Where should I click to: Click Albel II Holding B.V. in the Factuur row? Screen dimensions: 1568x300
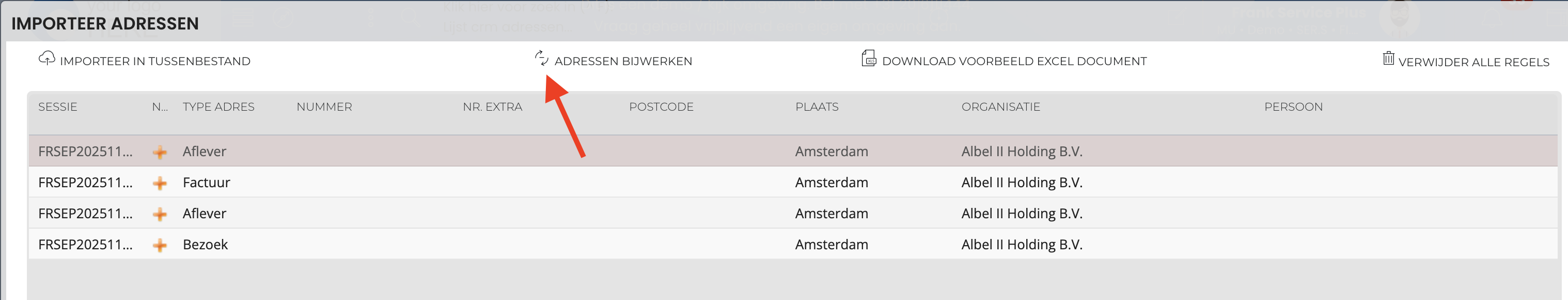coord(1022,182)
